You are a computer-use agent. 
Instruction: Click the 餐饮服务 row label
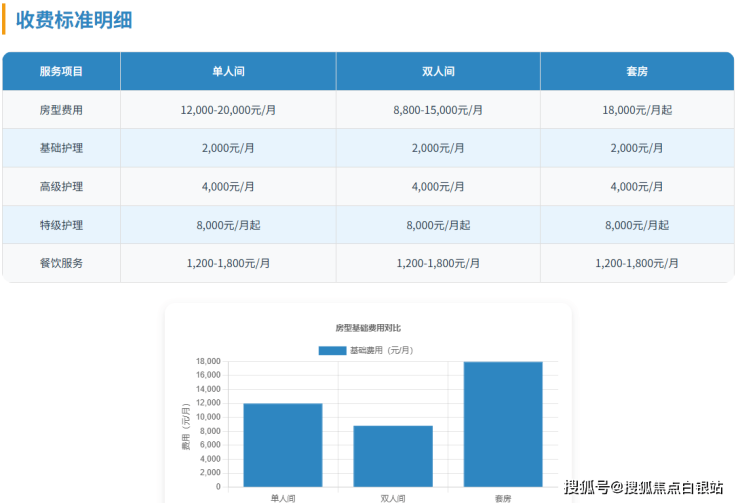[x=61, y=263]
